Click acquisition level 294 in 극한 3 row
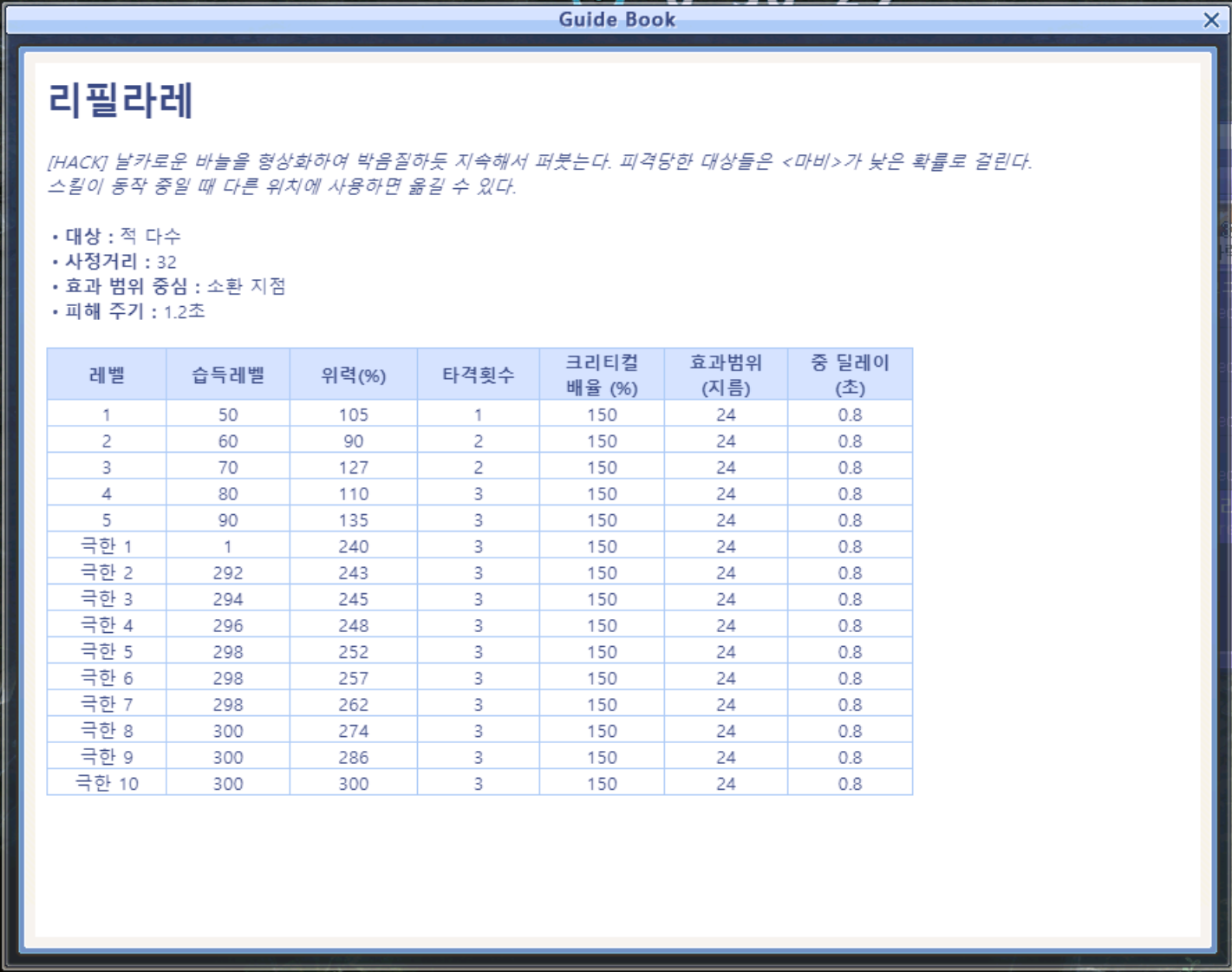 click(x=228, y=600)
